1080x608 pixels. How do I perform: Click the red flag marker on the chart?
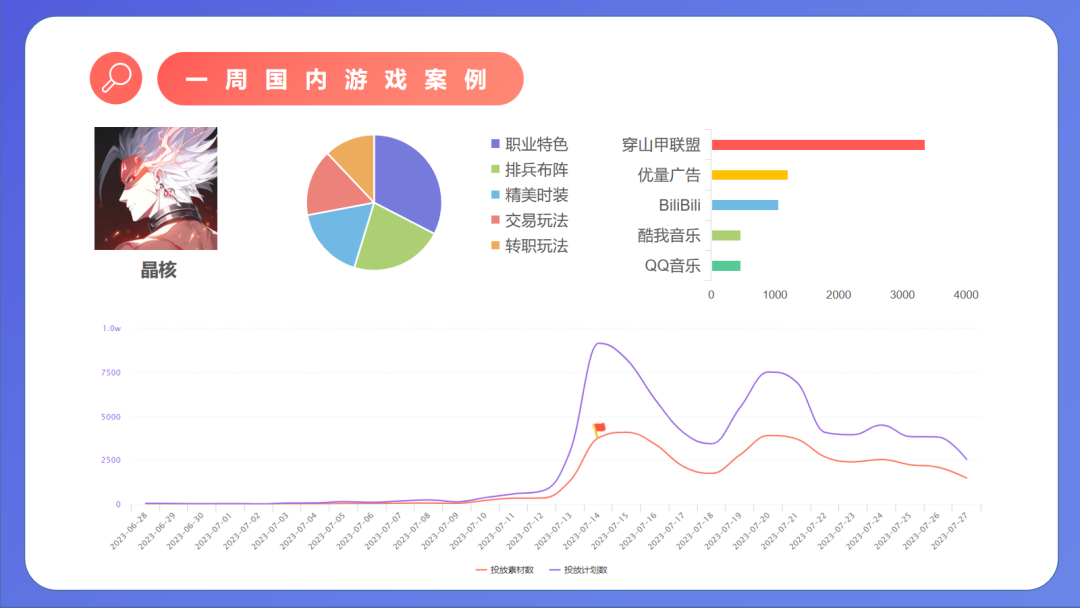[x=599, y=429]
